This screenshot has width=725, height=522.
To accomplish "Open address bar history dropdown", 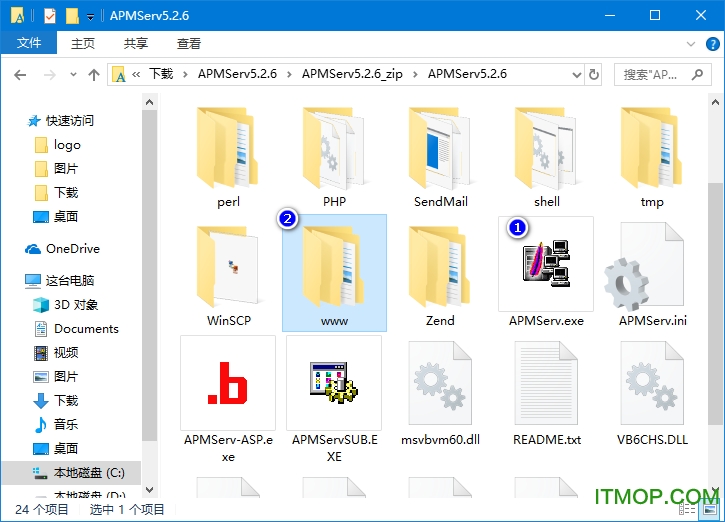I will click(x=577, y=74).
